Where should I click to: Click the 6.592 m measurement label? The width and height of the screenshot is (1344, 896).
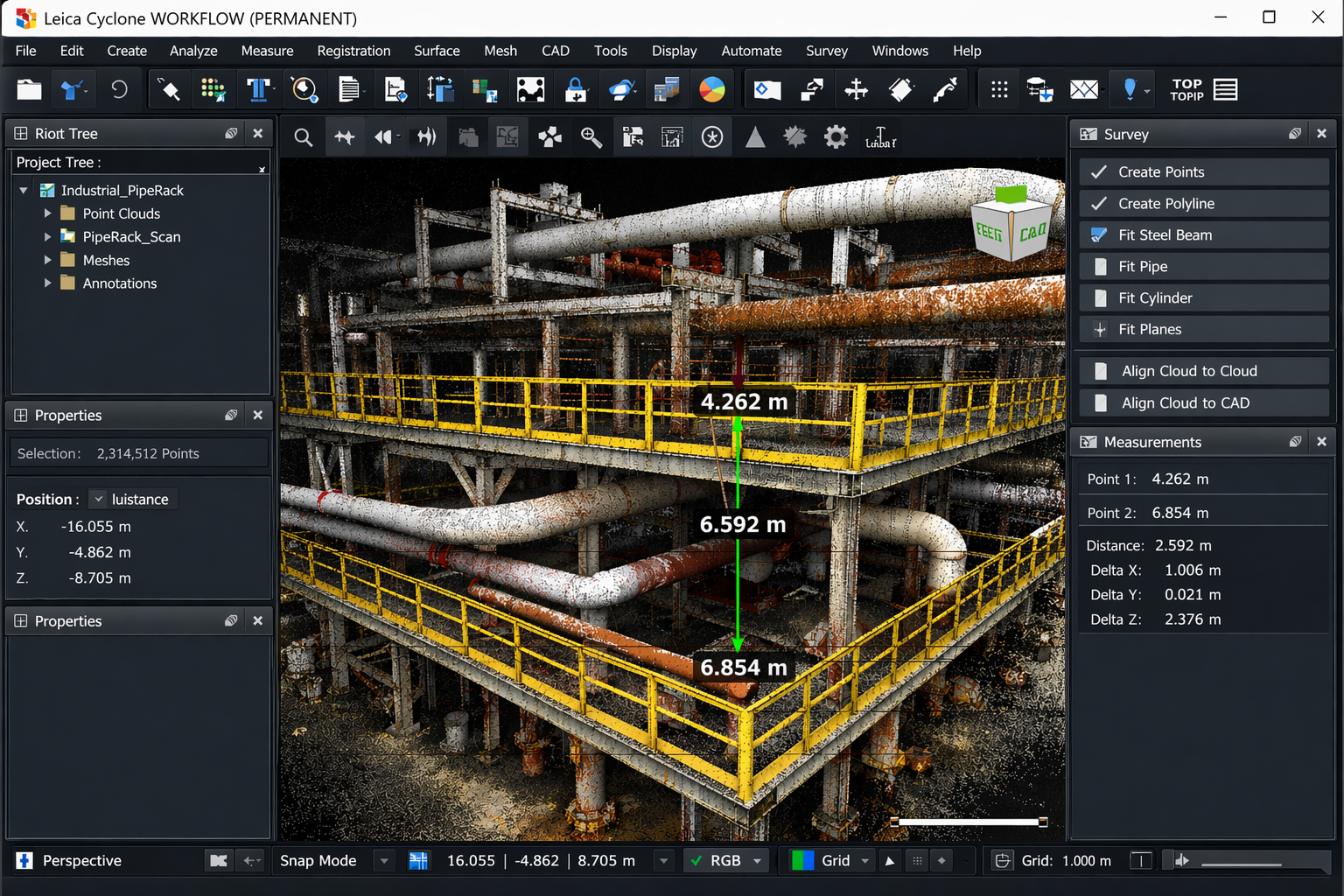[x=743, y=524]
